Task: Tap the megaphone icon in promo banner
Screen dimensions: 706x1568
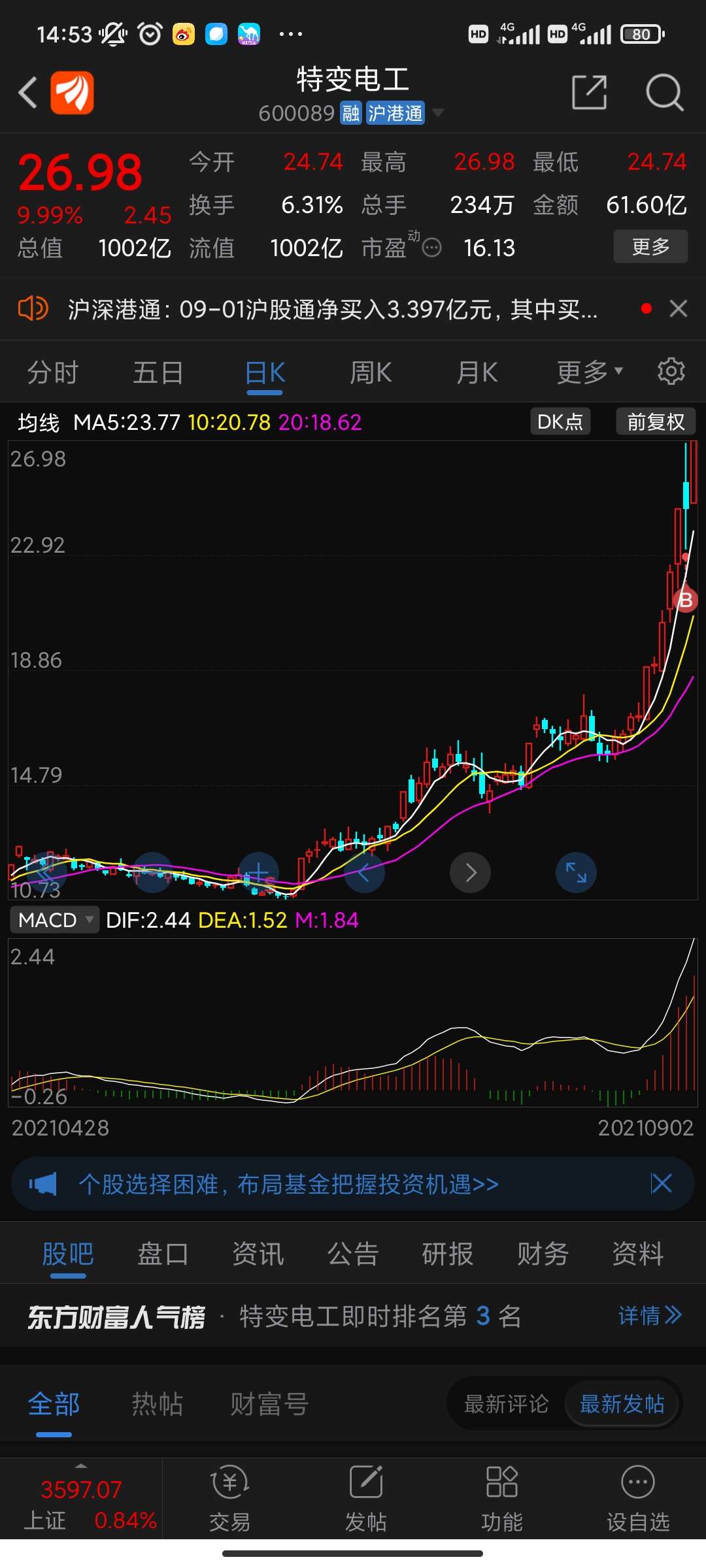Action: point(43,1184)
